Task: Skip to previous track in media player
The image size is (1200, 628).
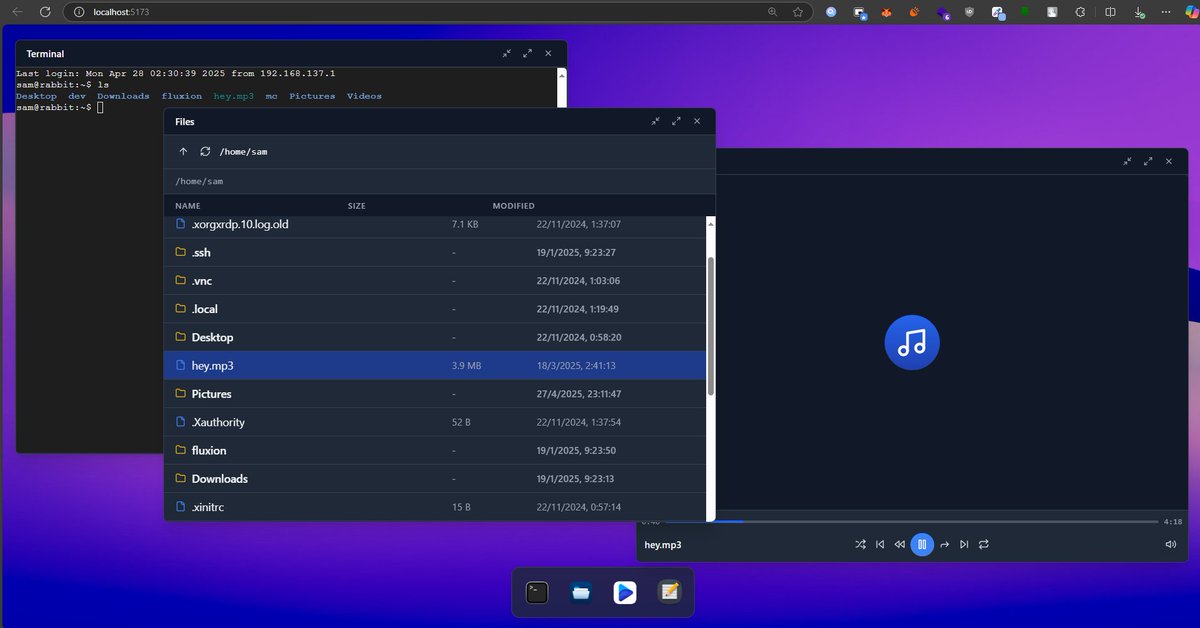Action: click(x=880, y=545)
